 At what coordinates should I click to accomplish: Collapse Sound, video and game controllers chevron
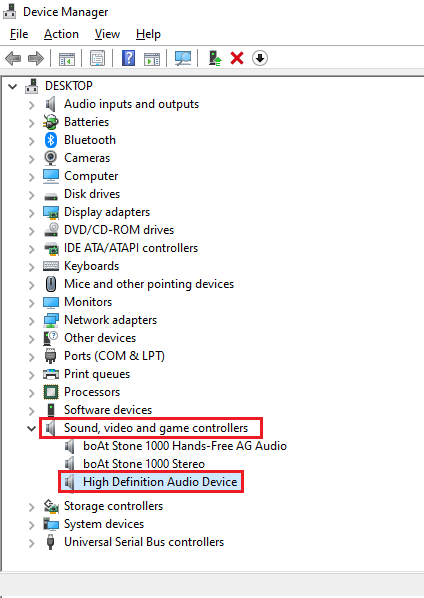click(x=32, y=428)
